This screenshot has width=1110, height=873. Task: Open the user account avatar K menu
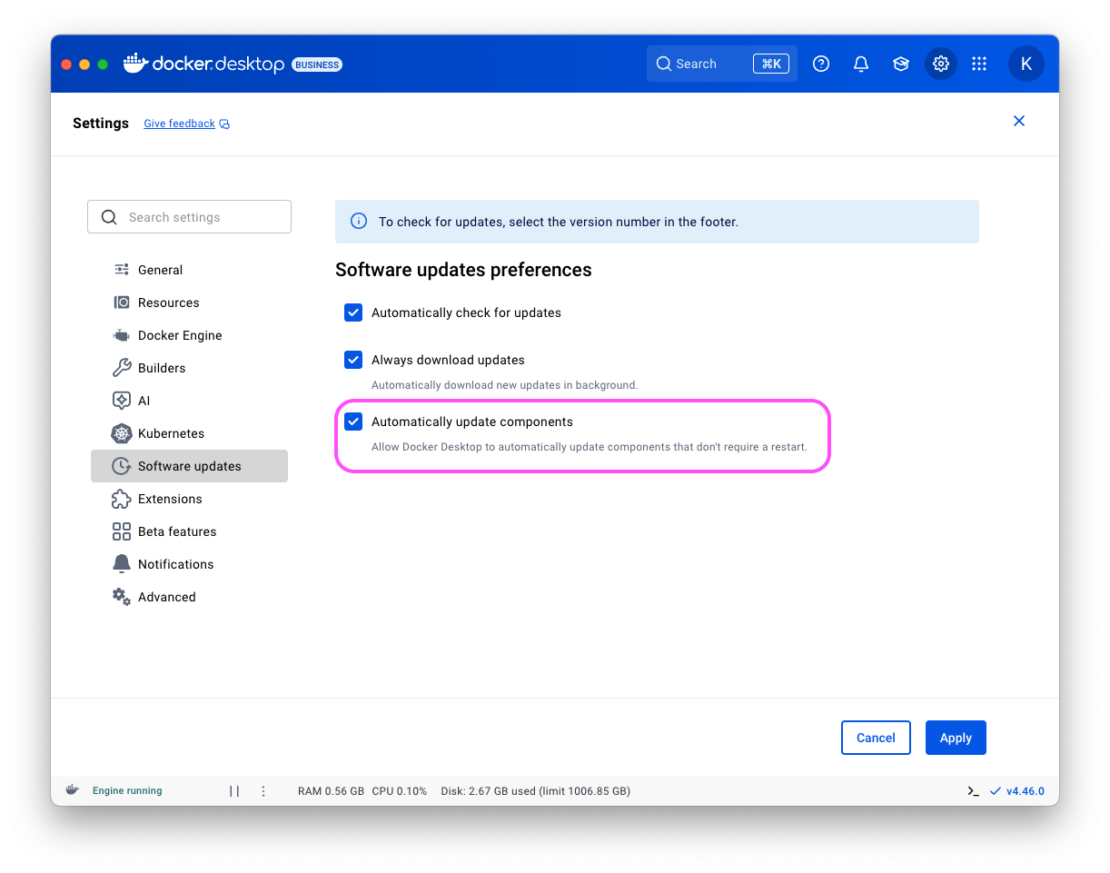(x=1026, y=64)
